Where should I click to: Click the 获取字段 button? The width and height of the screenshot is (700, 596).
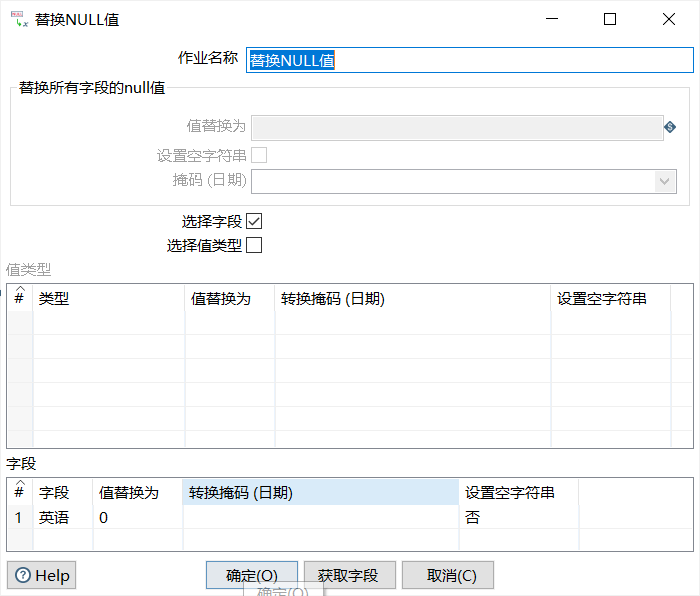point(350,575)
